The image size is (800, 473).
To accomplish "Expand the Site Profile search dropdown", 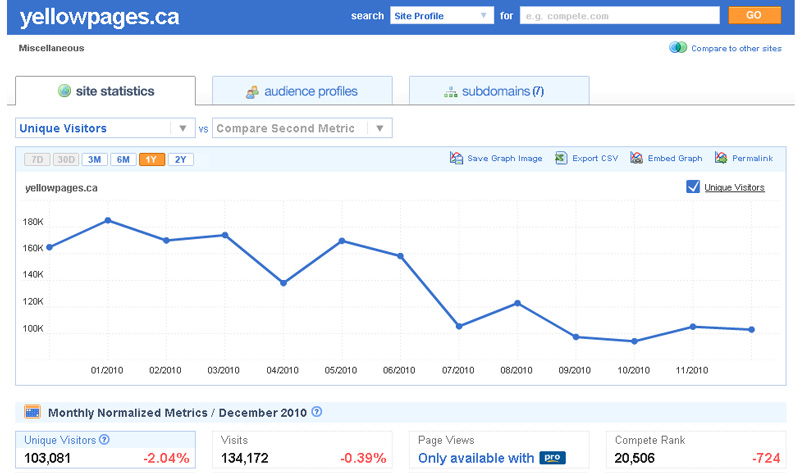I will [x=442, y=16].
